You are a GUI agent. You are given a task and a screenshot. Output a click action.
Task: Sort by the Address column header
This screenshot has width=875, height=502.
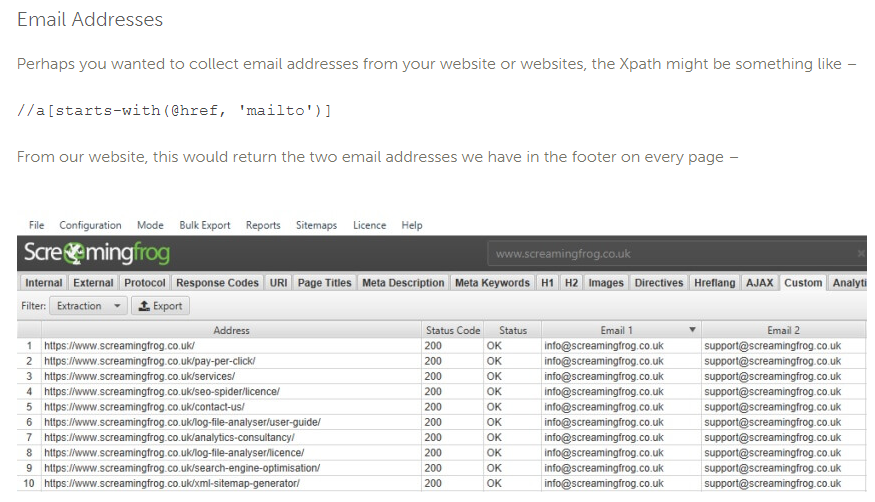click(231, 330)
